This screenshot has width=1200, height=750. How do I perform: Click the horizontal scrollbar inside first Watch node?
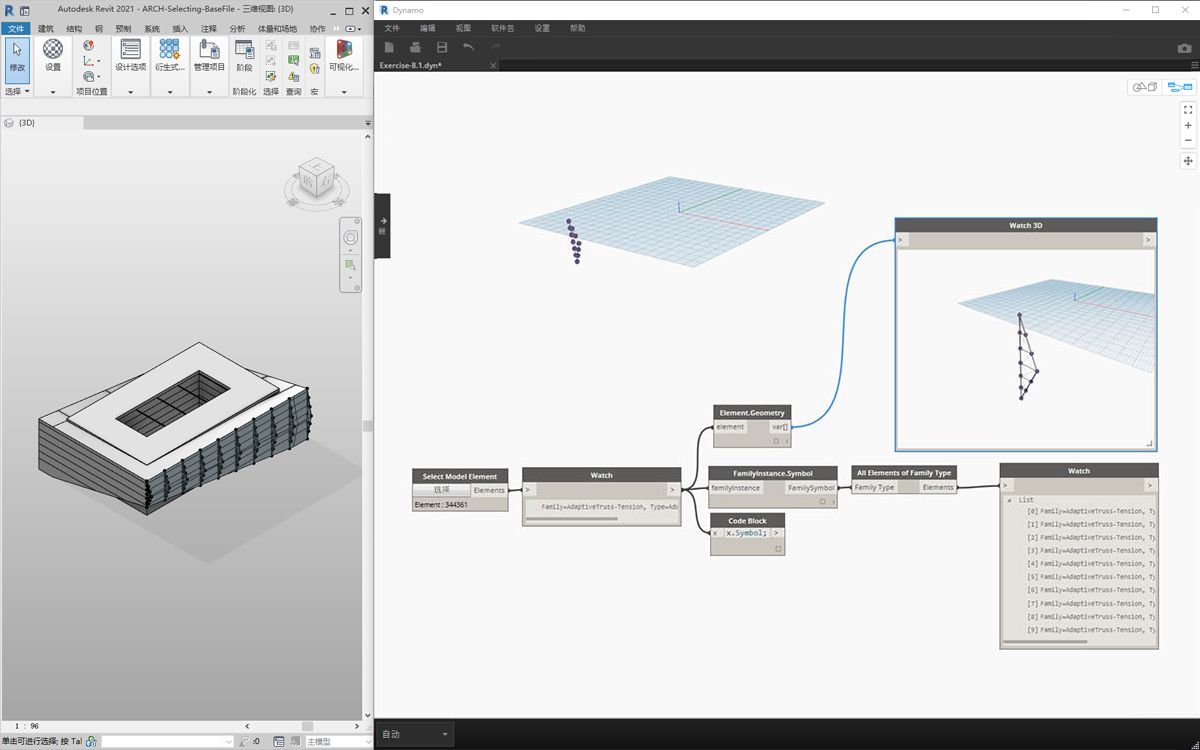[x=571, y=519]
